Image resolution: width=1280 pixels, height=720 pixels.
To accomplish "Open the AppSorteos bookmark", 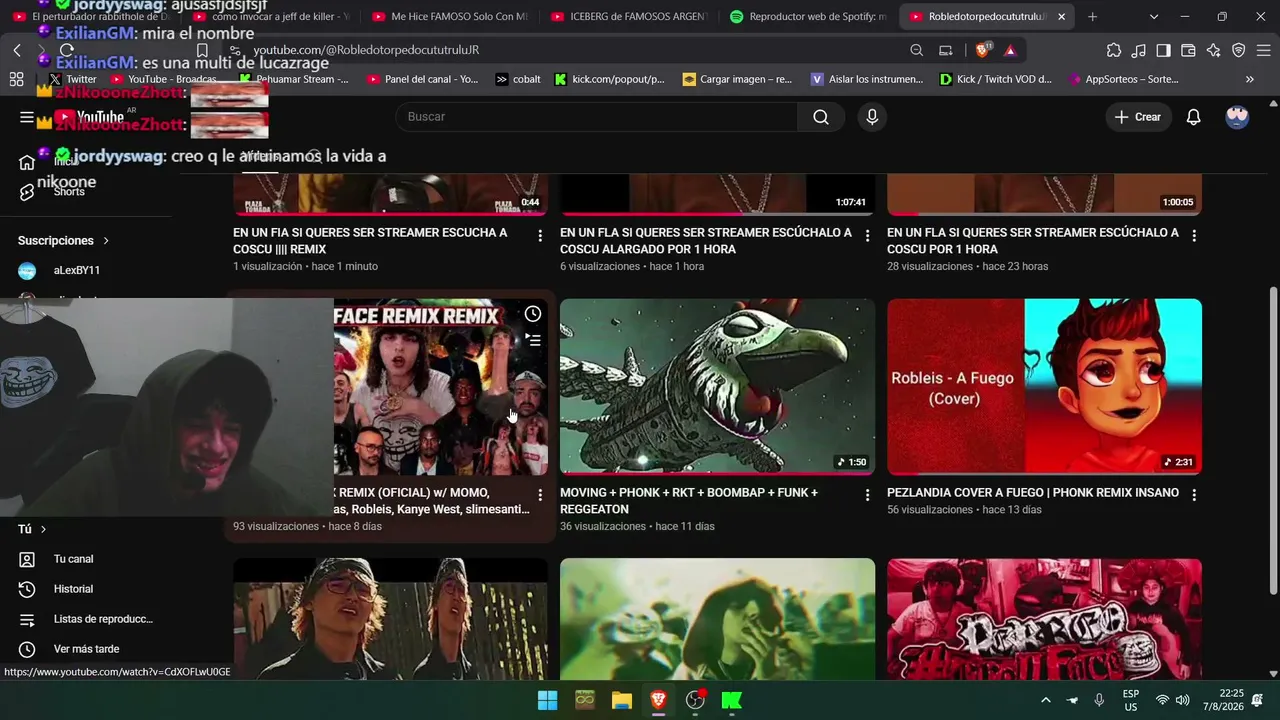I will click(1124, 79).
